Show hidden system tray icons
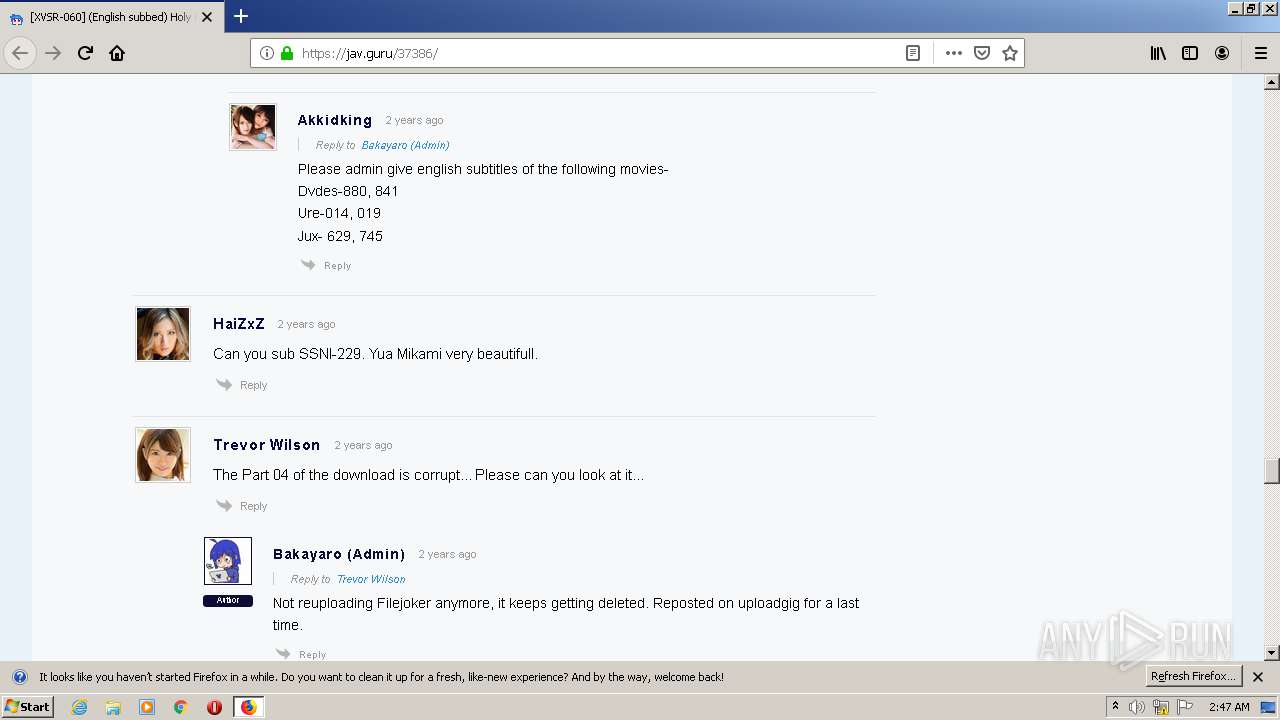The image size is (1280, 720). click(1116, 707)
